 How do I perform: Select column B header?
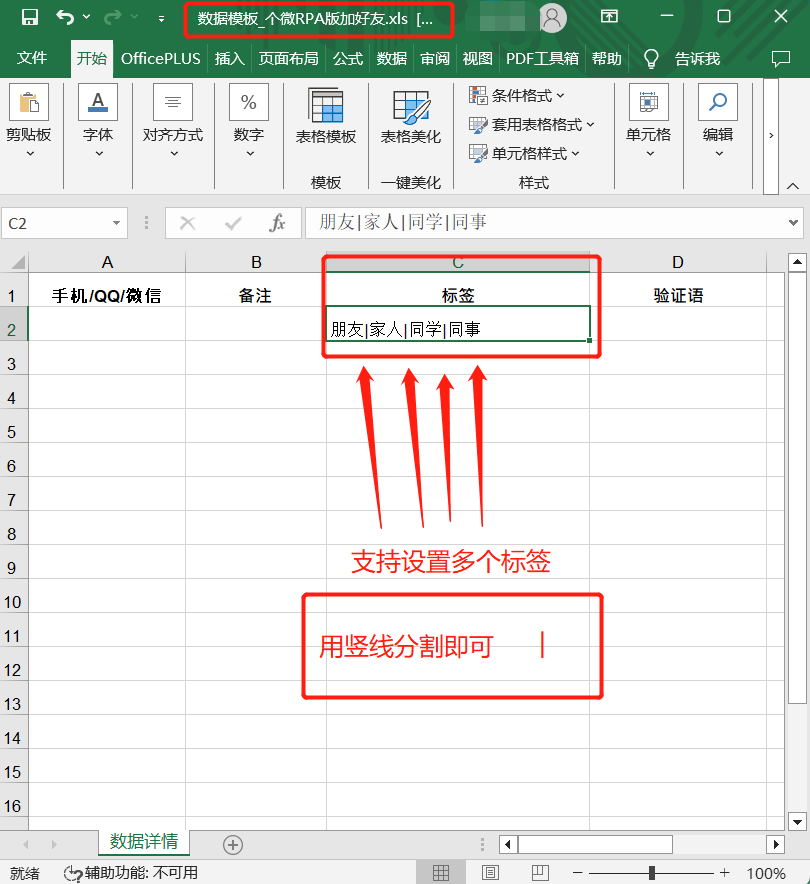(x=256, y=262)
